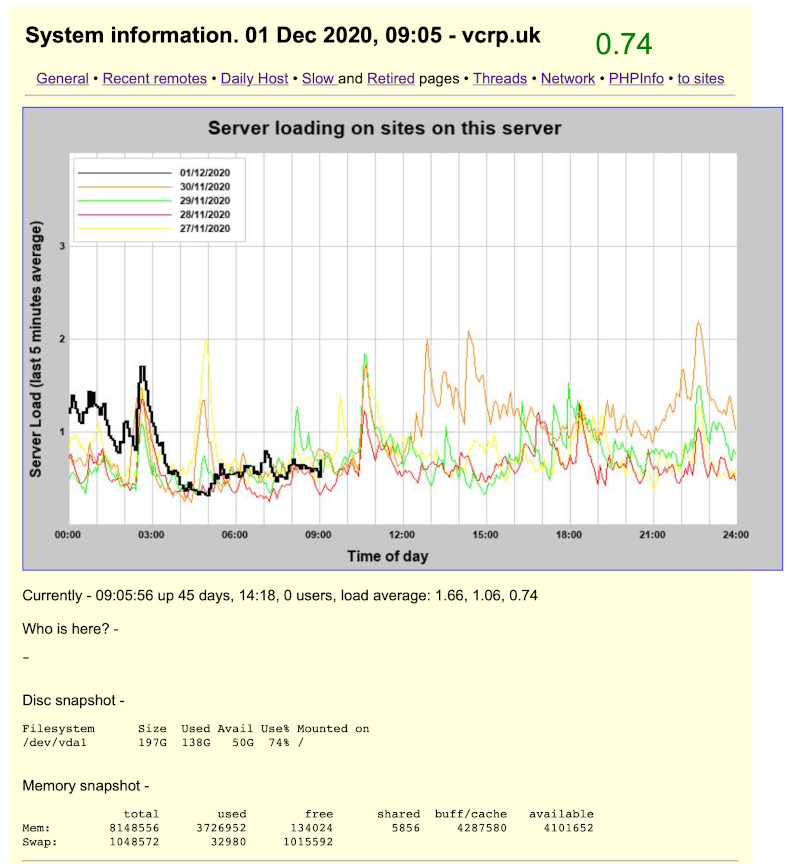This screenshot has width=800, height=864.
Task: Open the General page link
Action: (x=62, y=78)
